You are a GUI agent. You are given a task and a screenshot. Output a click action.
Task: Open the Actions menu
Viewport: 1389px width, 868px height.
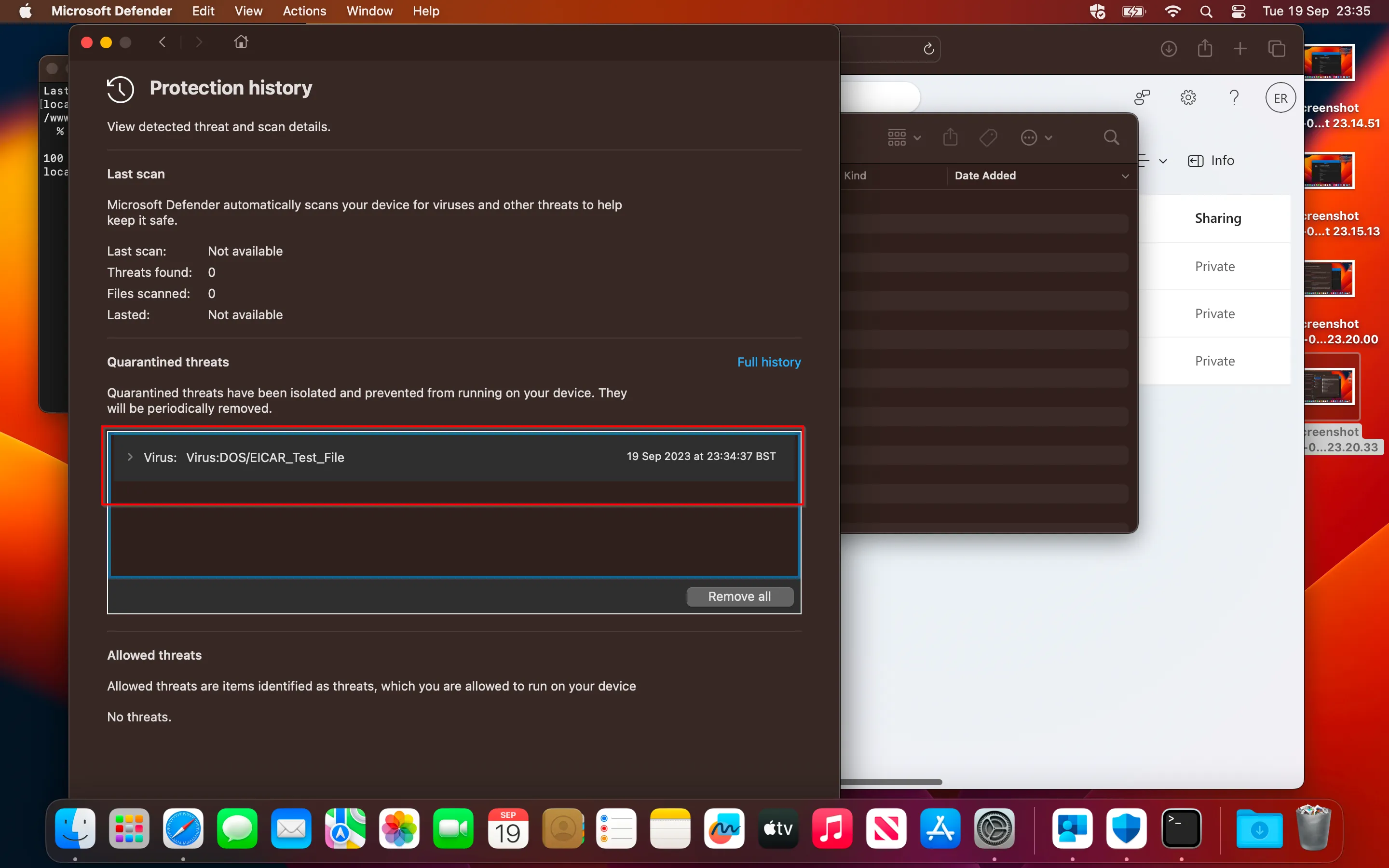point(304,11)
